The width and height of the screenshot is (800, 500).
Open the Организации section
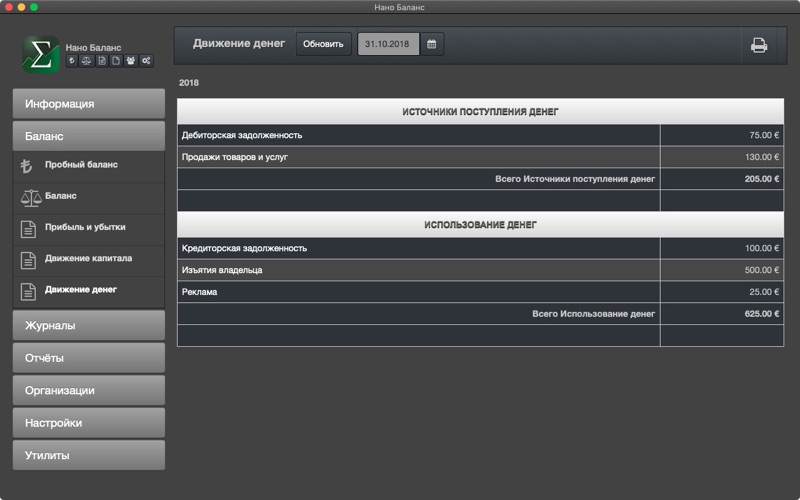[x=89, y=390]
